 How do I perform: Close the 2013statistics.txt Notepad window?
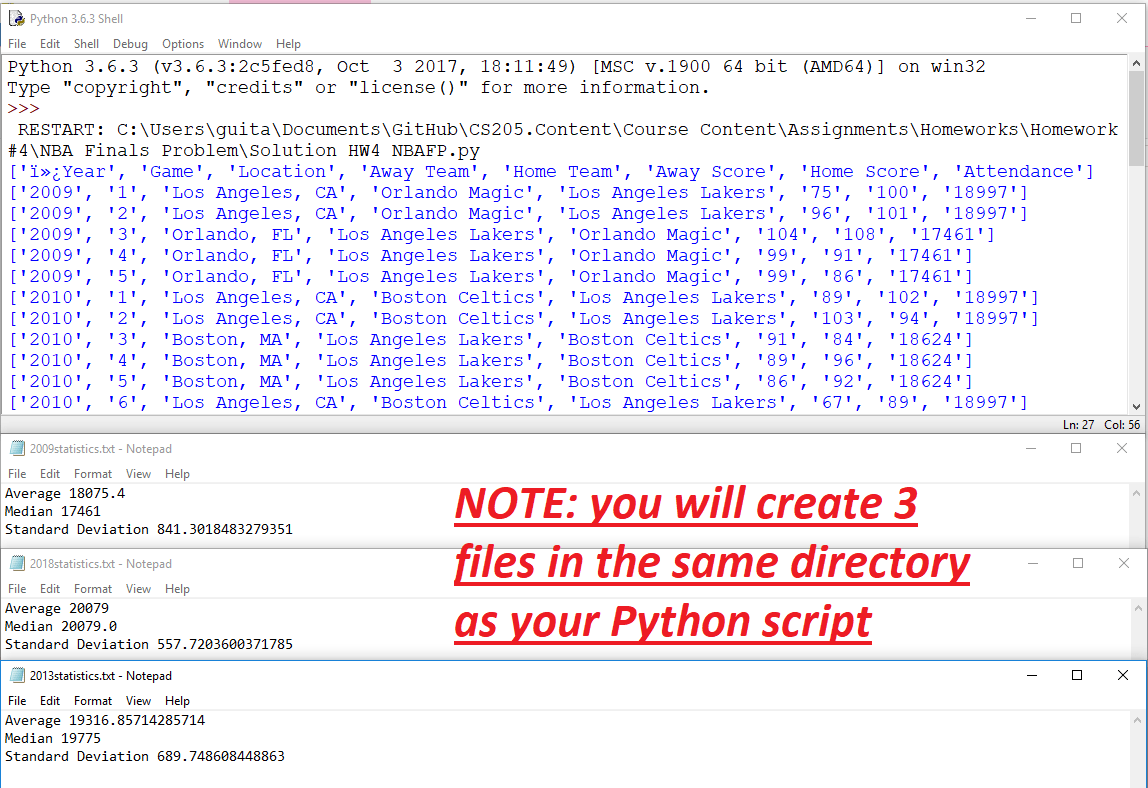click(x=1122, y=675)
